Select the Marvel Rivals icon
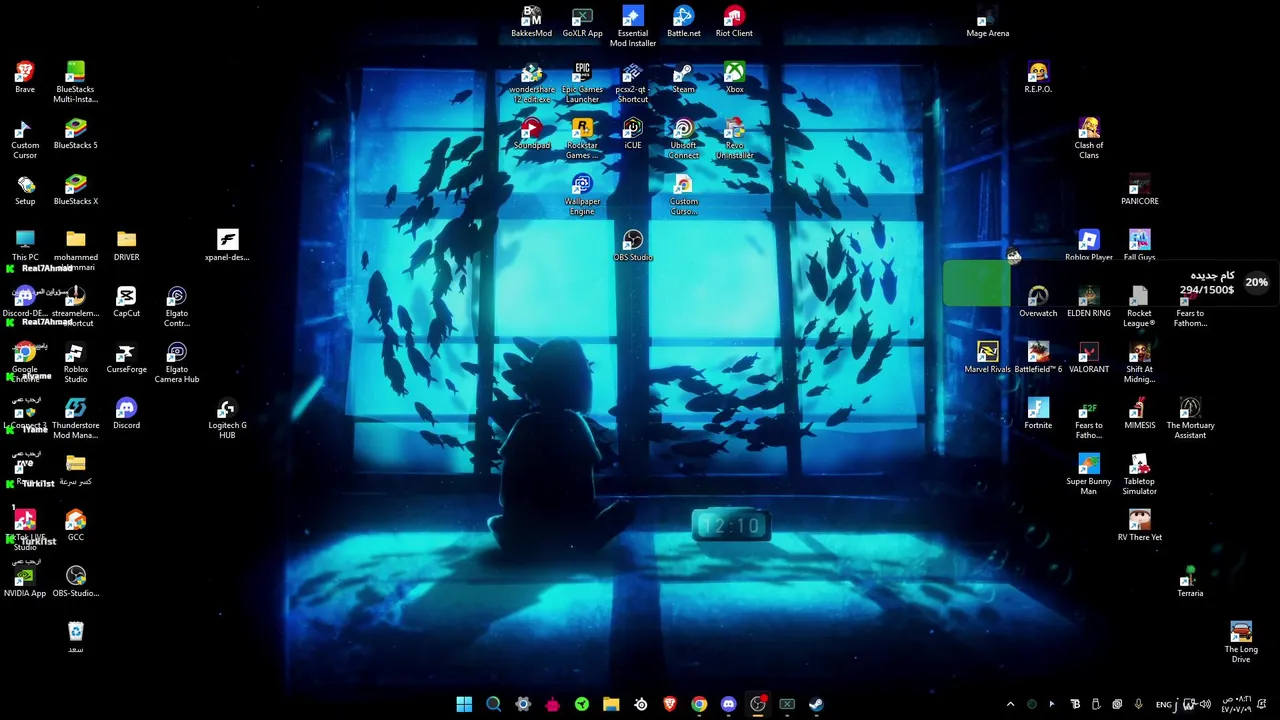This screenshot has width=1280, height=720. pyautogui.click(x=988, y=358)
